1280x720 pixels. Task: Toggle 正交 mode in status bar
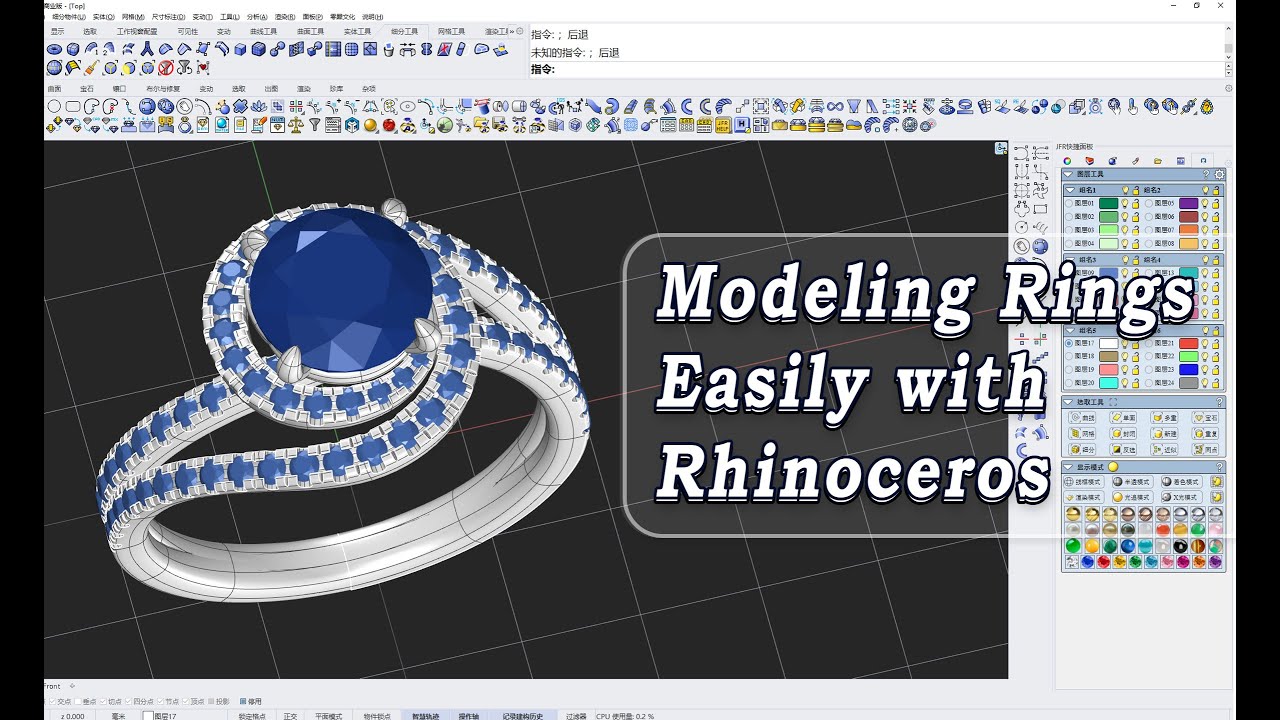tap(290, 716)
